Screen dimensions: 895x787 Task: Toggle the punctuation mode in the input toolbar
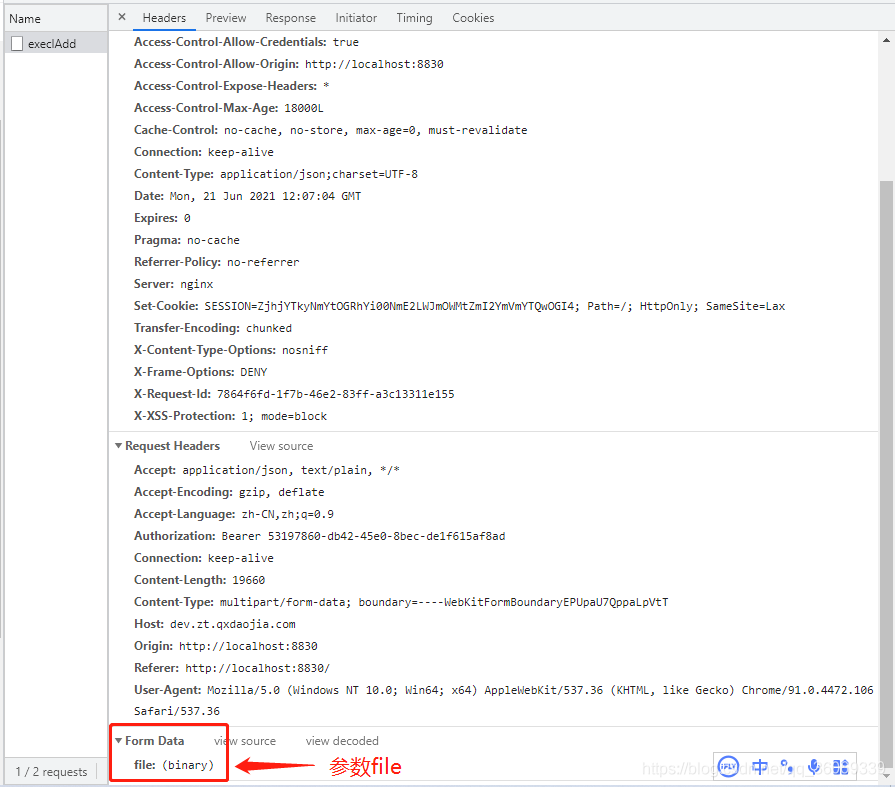tap(787, 766)
